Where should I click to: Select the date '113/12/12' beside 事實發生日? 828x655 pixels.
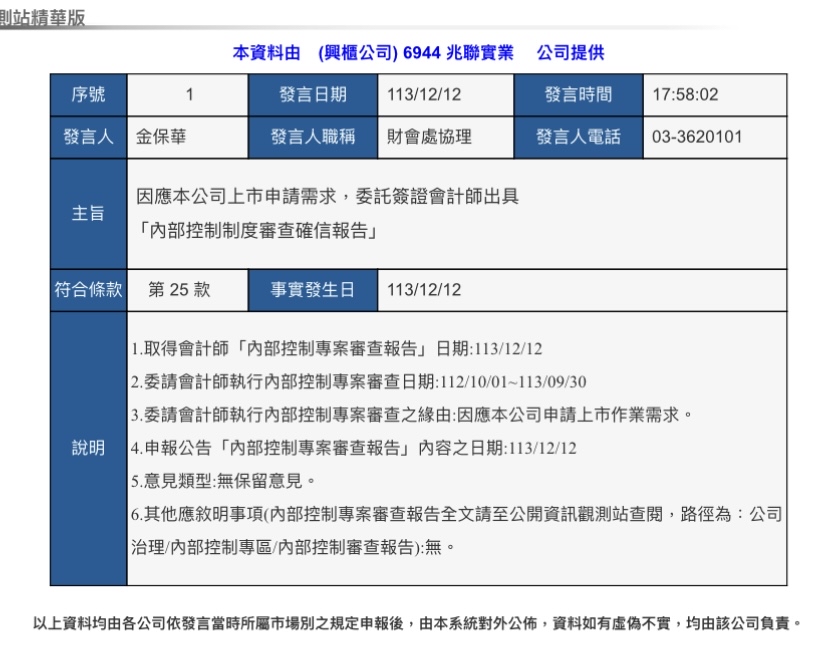424,289
